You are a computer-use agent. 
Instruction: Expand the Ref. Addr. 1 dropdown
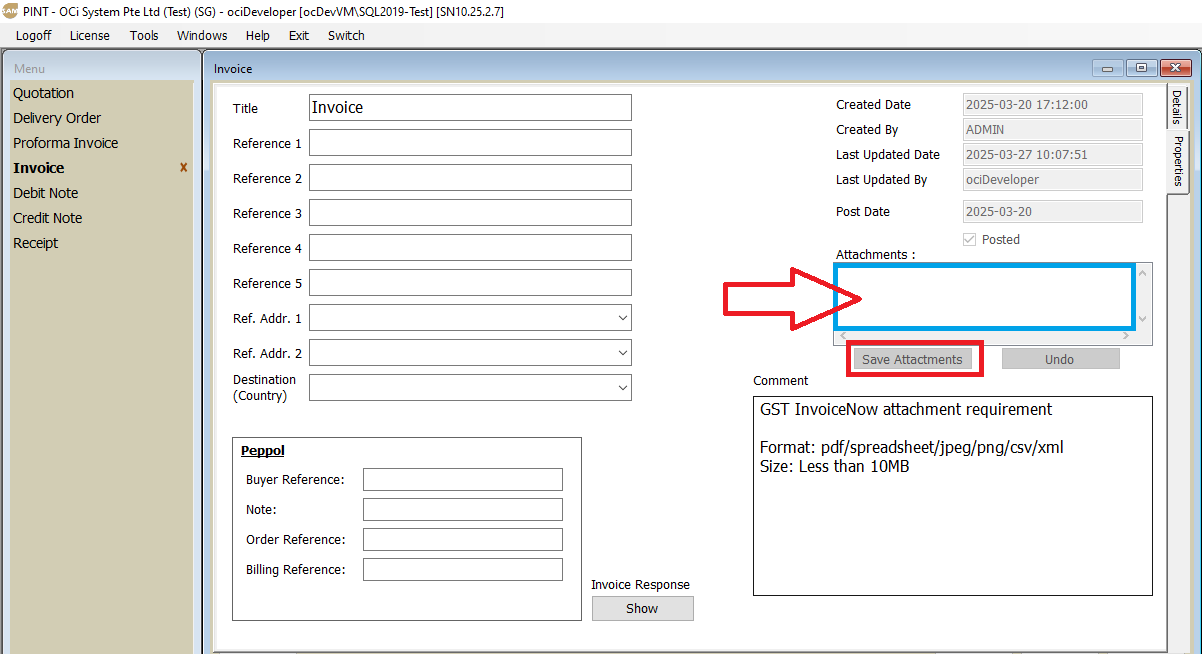tap(623, 318)
